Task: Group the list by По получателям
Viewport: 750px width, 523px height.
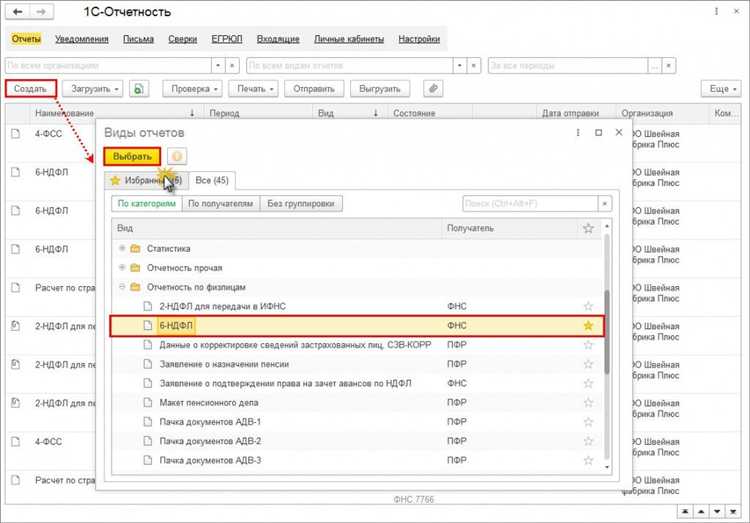Action: coord(221,204)
